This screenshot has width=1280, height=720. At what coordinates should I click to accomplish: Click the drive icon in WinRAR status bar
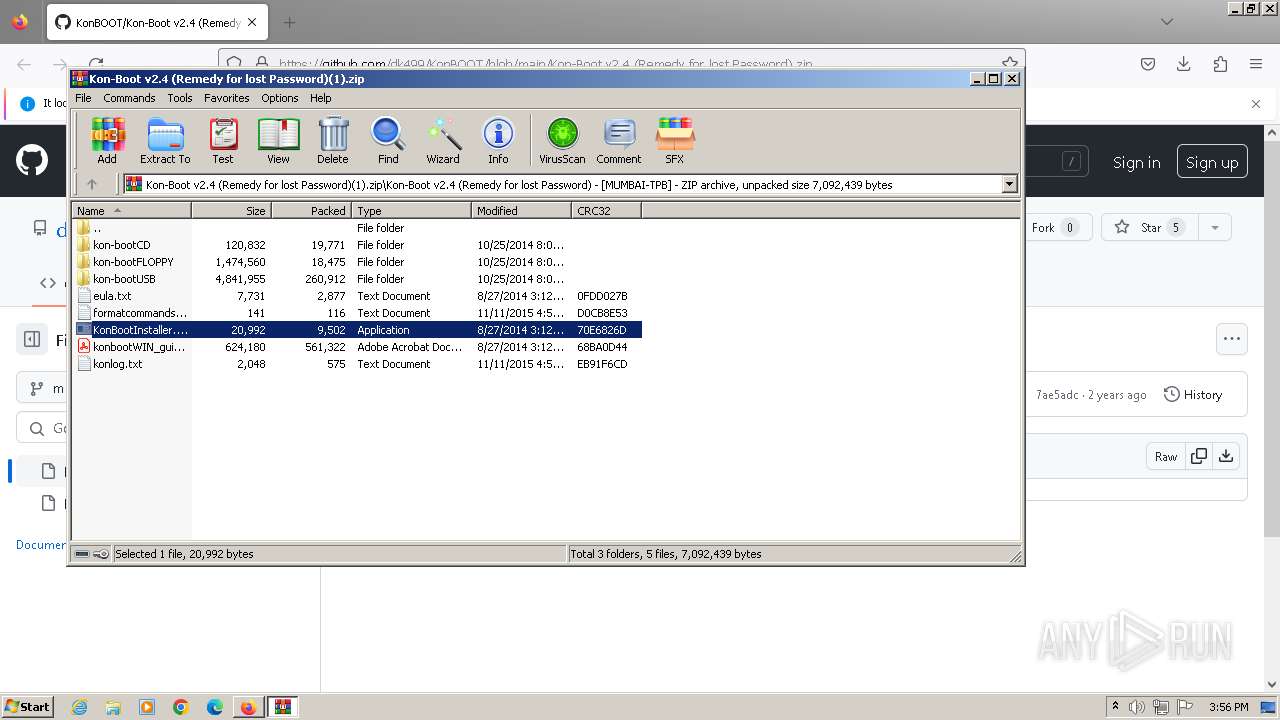pyautogui.click(x=83, y=554)
